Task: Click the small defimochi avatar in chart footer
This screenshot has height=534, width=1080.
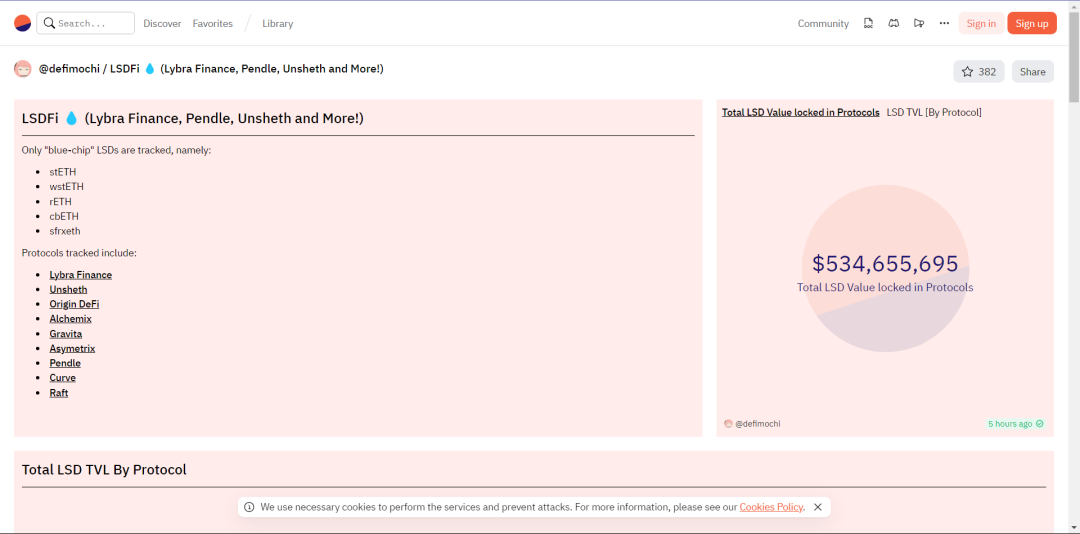Action: coord(728,424)
